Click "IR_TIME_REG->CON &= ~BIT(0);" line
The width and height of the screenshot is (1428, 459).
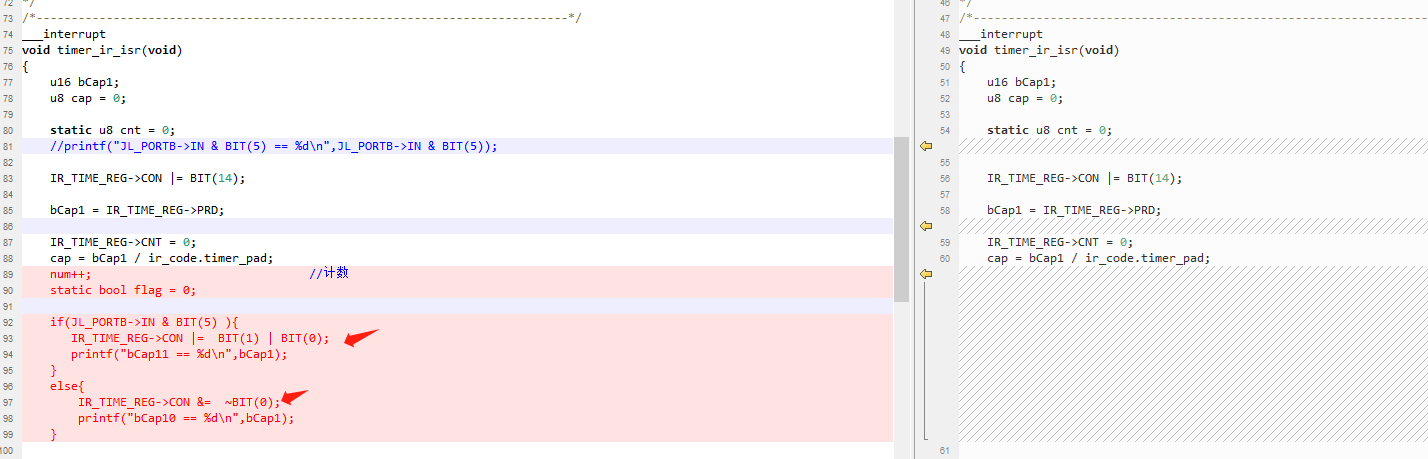coord(180,402)
